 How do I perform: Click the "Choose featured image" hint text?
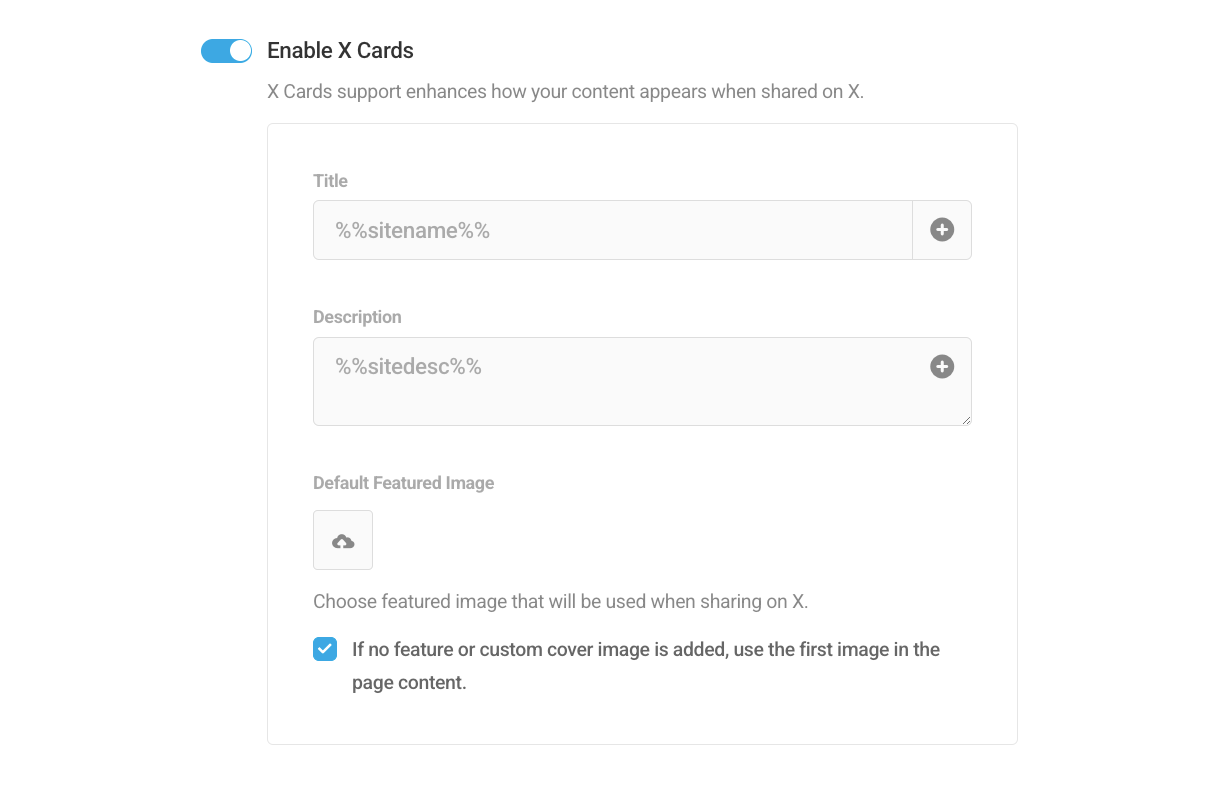[x=560, y=602]
